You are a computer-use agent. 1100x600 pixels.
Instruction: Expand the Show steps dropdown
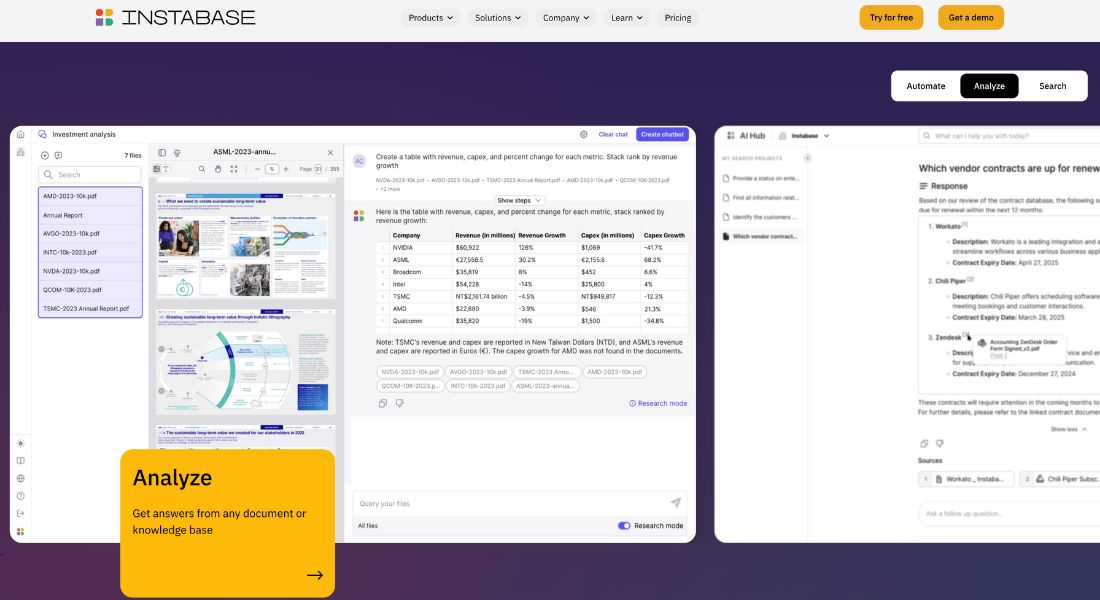pos(519,201)
